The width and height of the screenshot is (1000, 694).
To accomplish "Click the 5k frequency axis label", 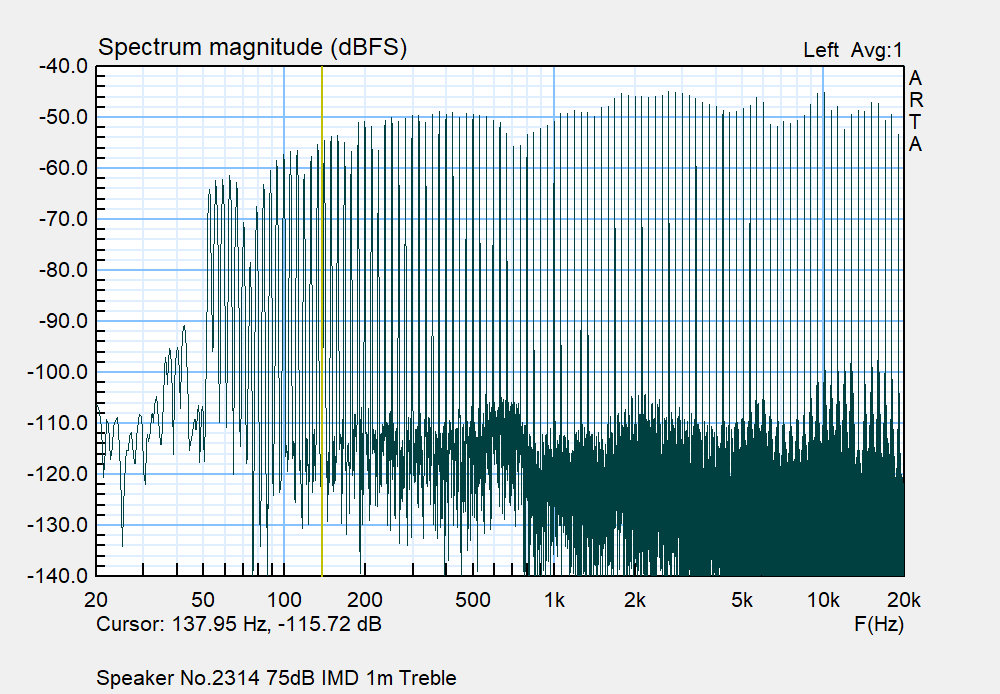I will 741,600.
